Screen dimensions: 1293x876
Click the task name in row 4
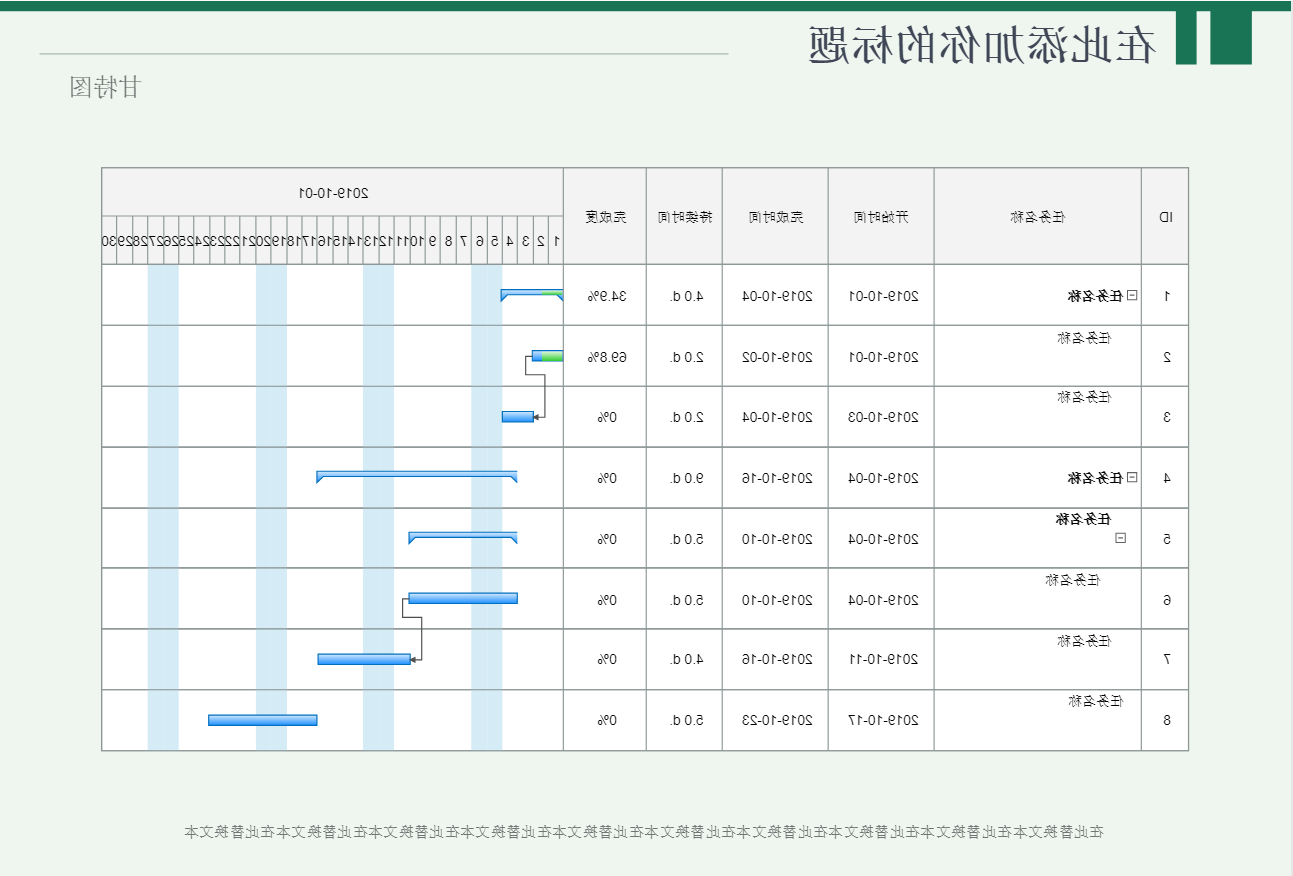[1095, 478]
